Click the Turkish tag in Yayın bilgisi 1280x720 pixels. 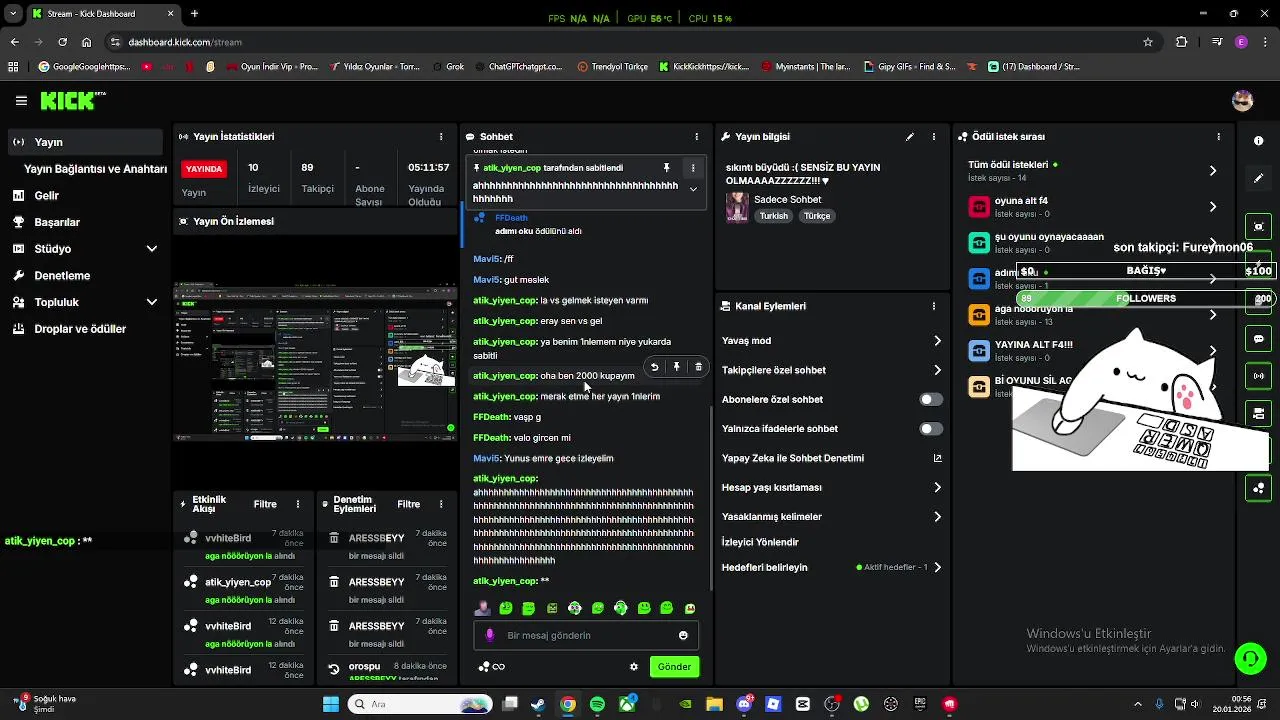[x=773, y=216]
